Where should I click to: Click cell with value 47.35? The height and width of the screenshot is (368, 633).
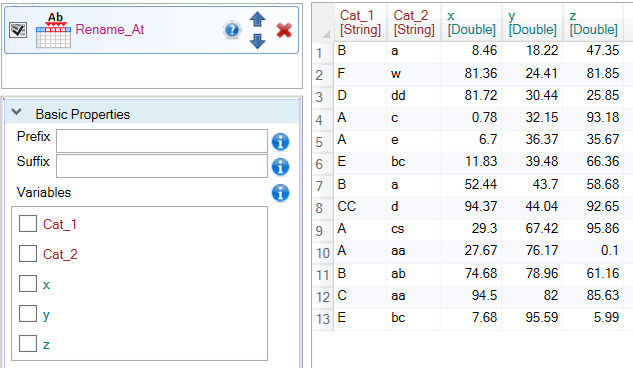(593, 51)
